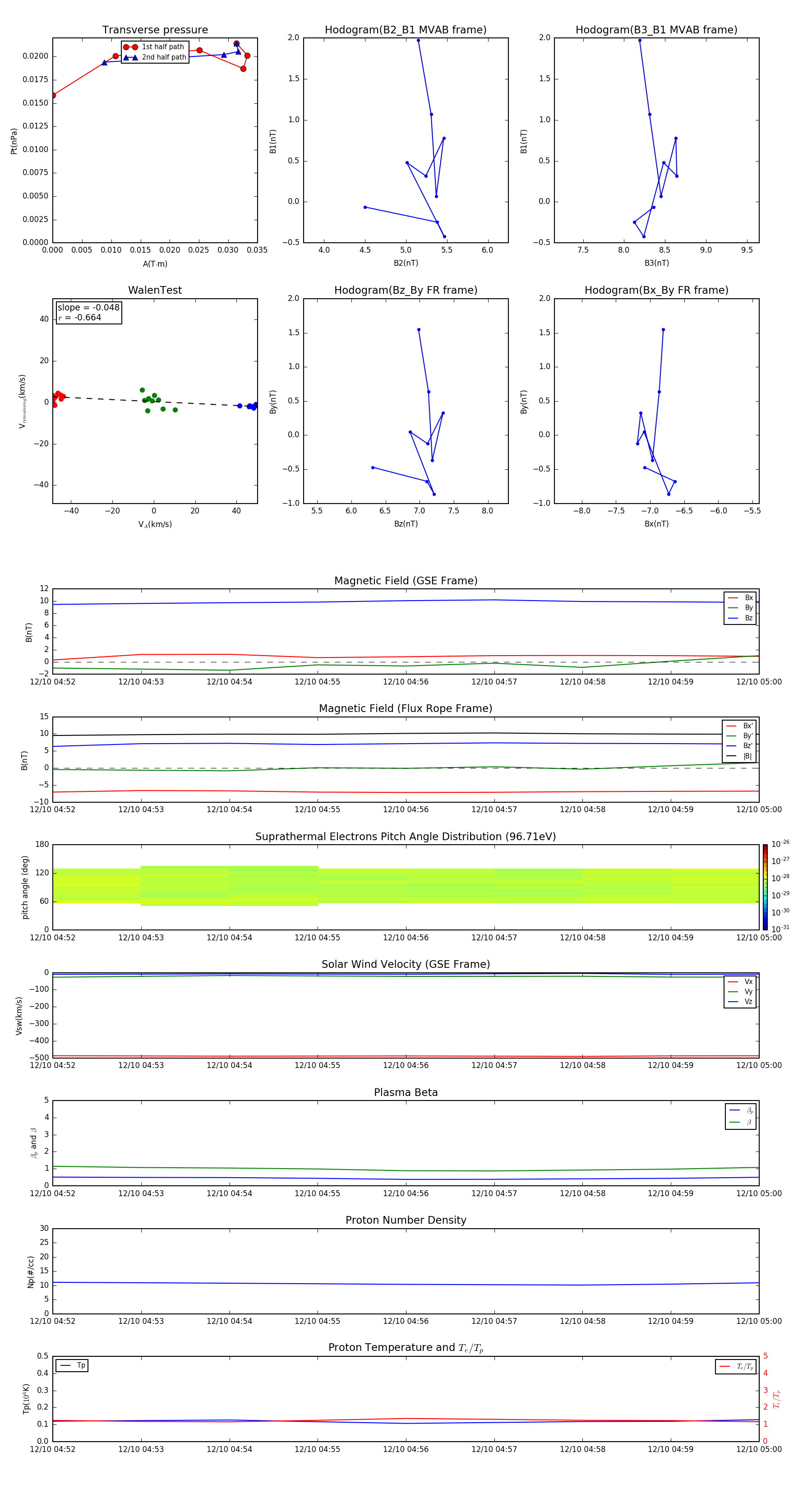Screen dimensions: 812x1489
Task: Click the Tp legend box in temperature plot
Action: [x=72, y=1365]
